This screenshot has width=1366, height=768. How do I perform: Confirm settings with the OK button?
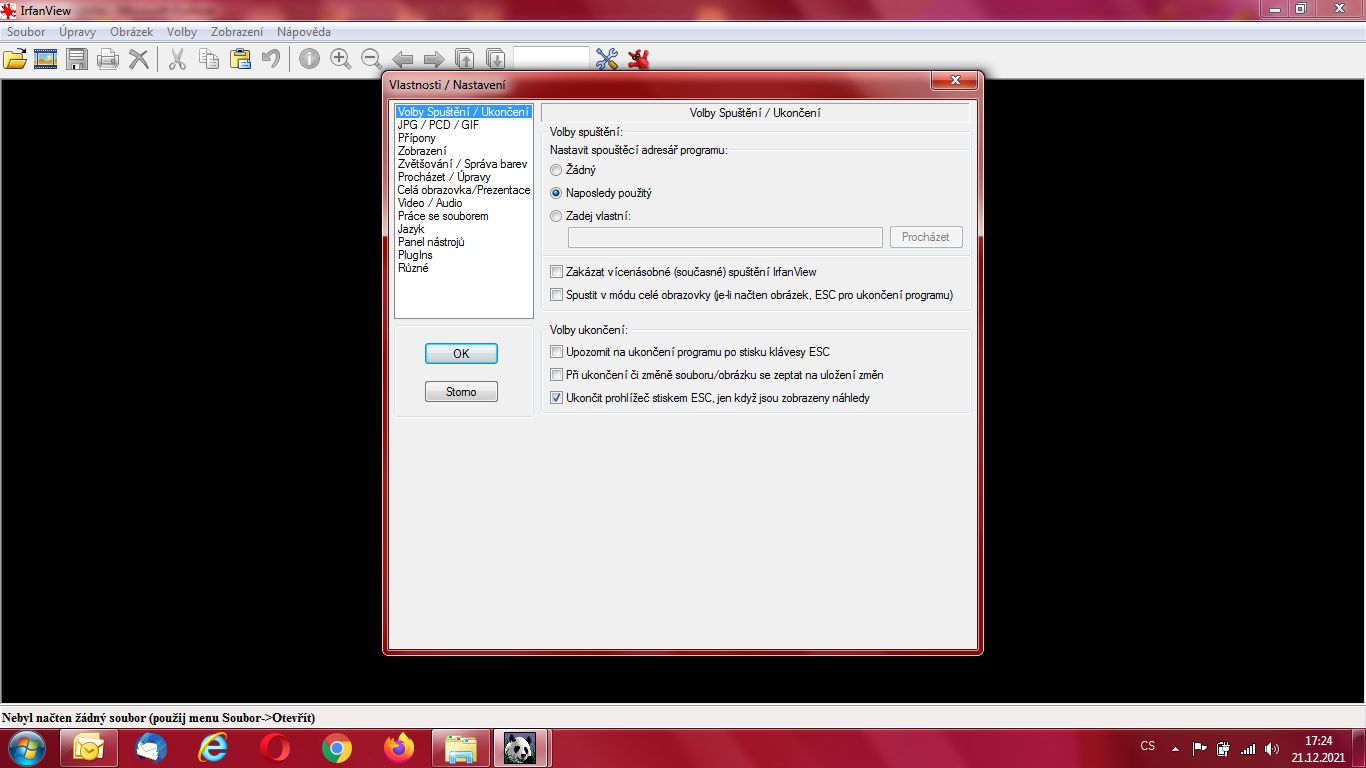pyautogui.click(x=461, y=354)
